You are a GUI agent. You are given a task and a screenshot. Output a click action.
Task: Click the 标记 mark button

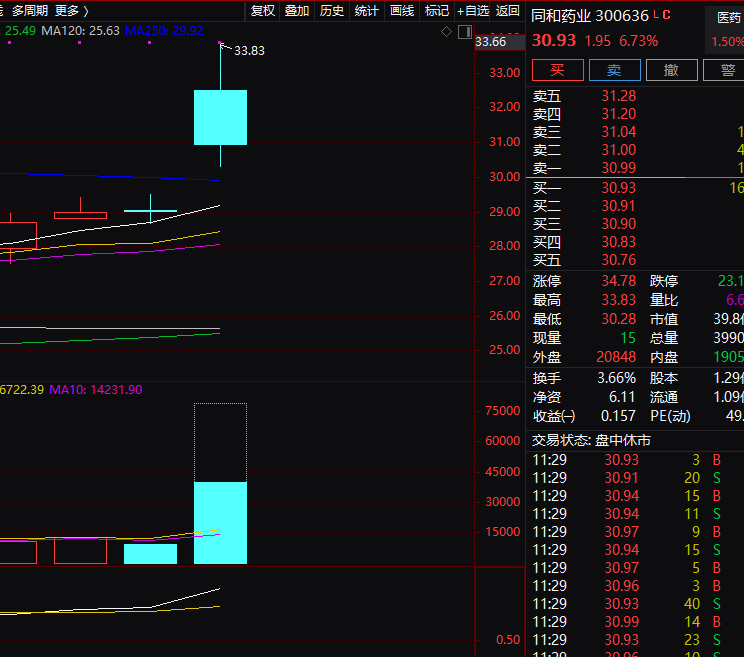pos(437,10)
